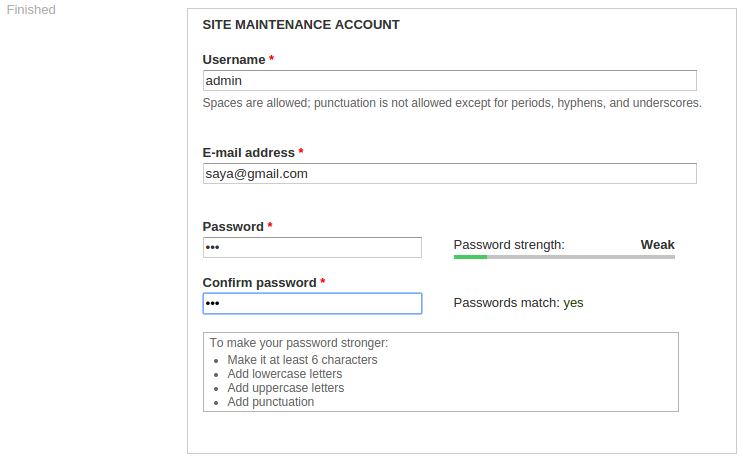The image size is (743, 458).
Task: Click the "Add punctuation" suggestion
Action: (x=270, y=402)
